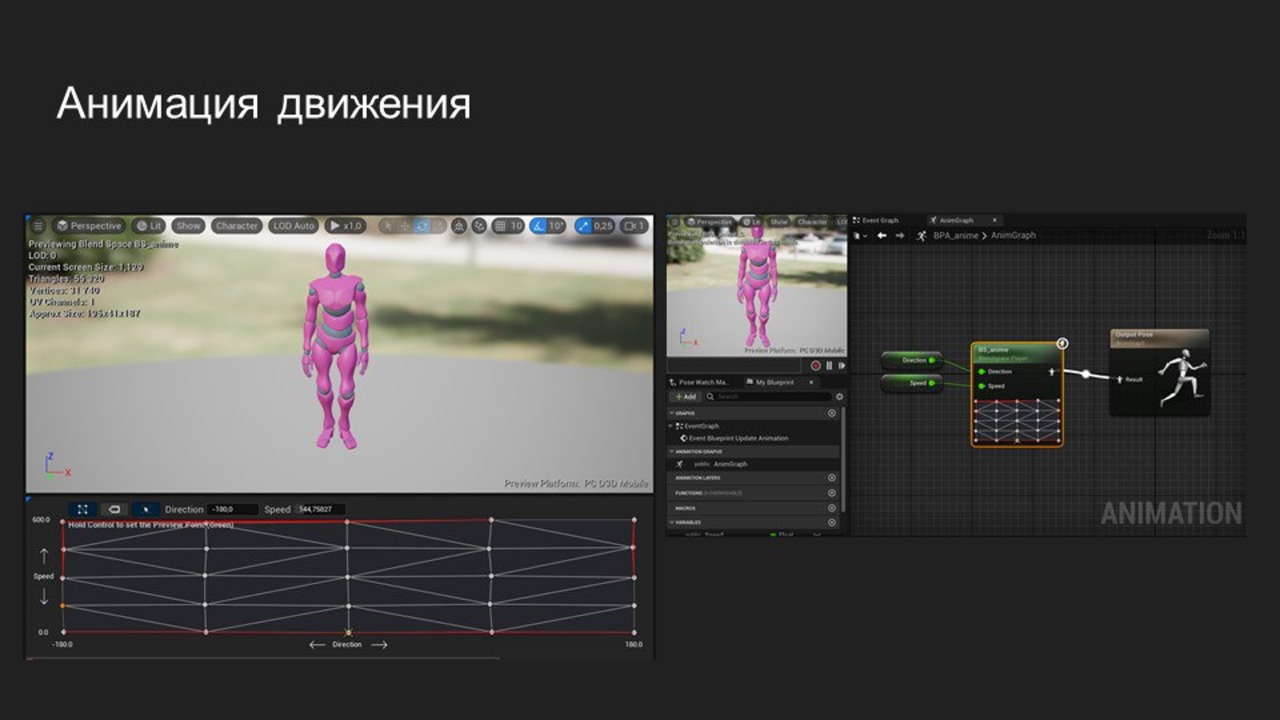Collapse the GRAPHS section
Image resolution: width=1280 pixels, height=720 pixels.
coord(672,413)
